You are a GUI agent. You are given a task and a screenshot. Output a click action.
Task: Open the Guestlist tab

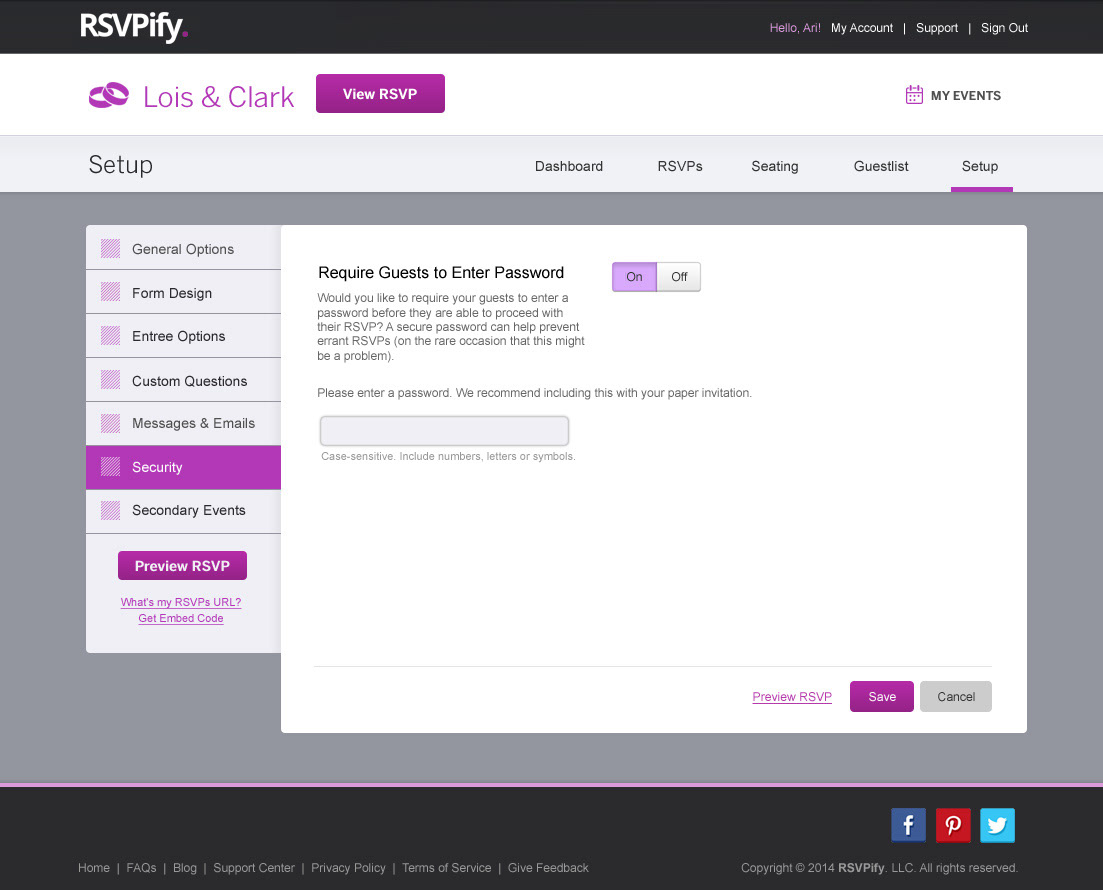881,166
